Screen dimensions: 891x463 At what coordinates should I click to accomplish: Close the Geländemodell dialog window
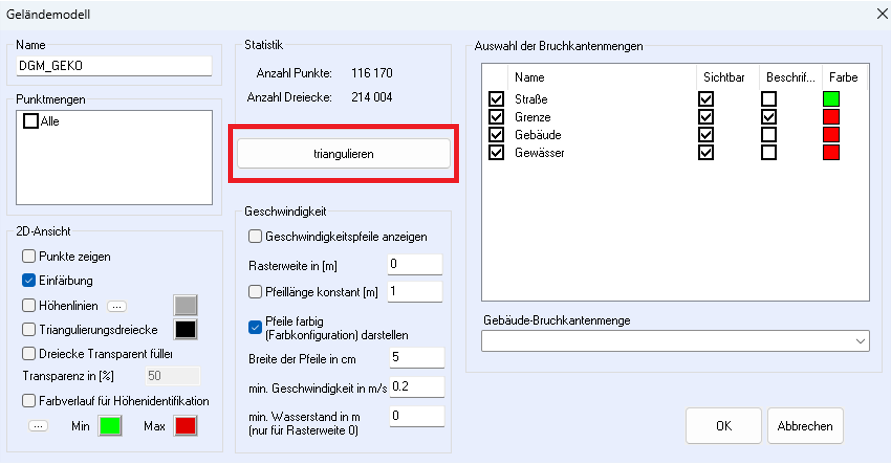pos(870,14)
